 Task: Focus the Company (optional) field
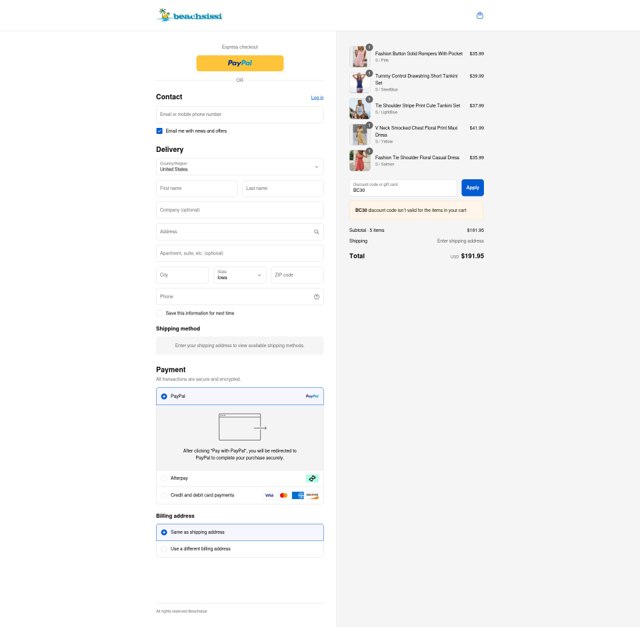240,210
